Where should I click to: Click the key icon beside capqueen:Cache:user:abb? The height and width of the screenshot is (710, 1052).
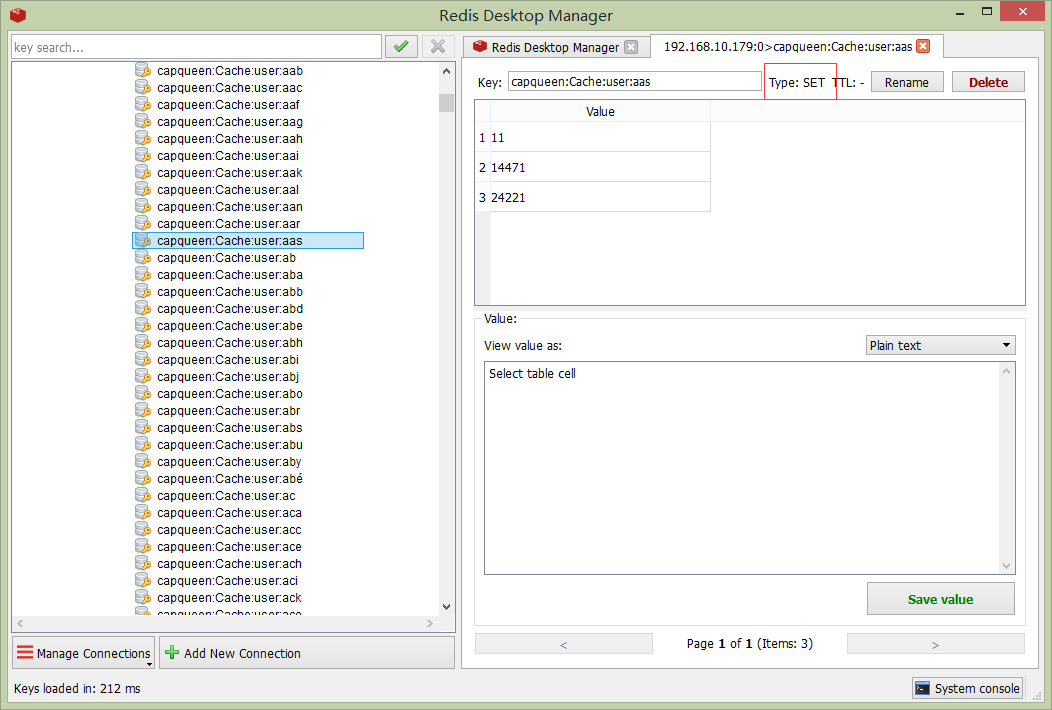point(142,291)
